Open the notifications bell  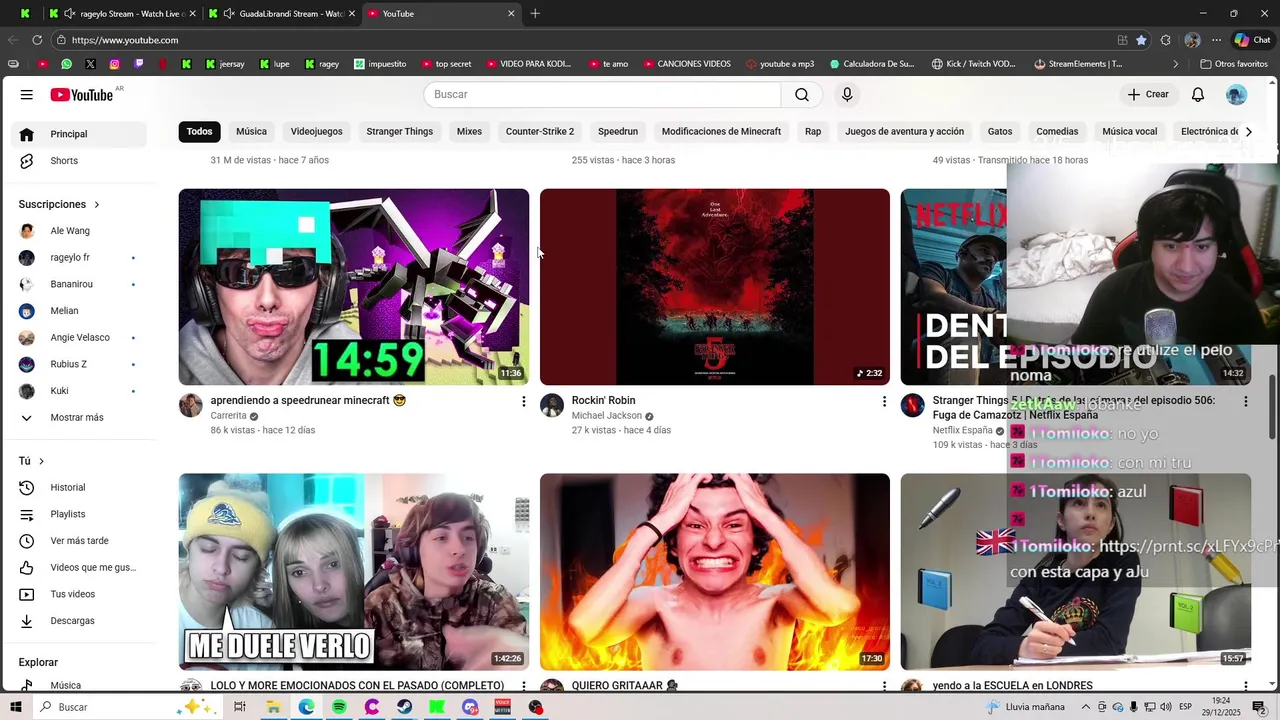[x=1198, y=94]
